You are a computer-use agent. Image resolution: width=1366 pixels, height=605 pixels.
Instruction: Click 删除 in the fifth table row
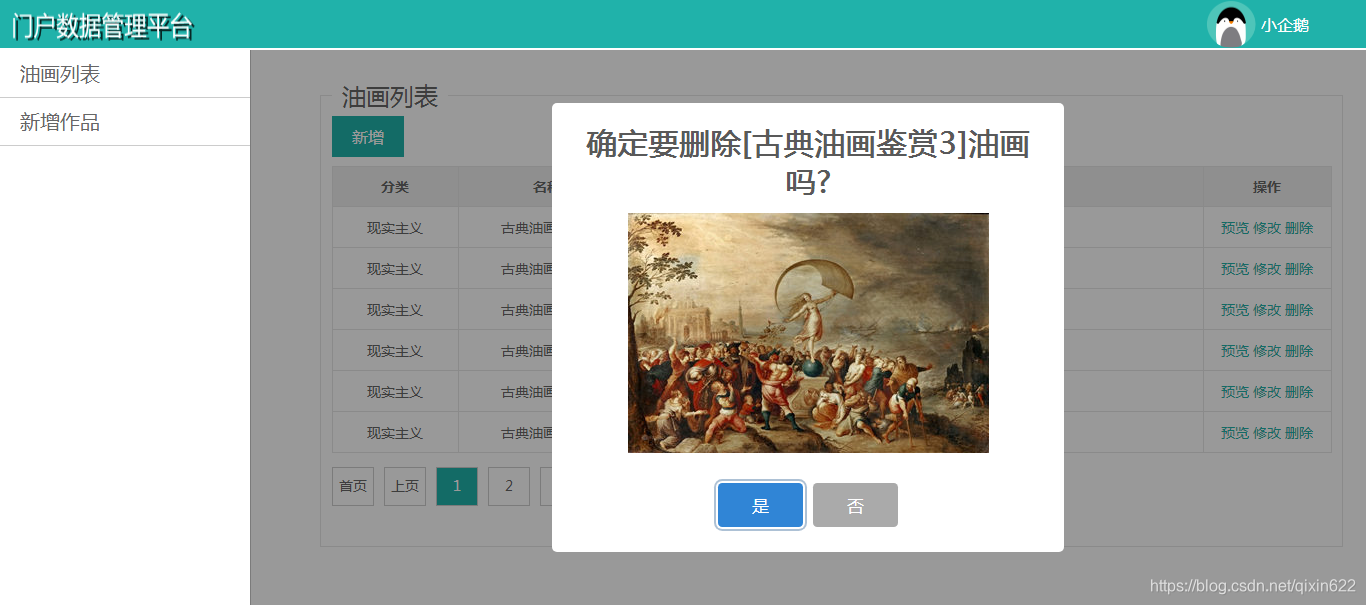[x=1299, y=392]
